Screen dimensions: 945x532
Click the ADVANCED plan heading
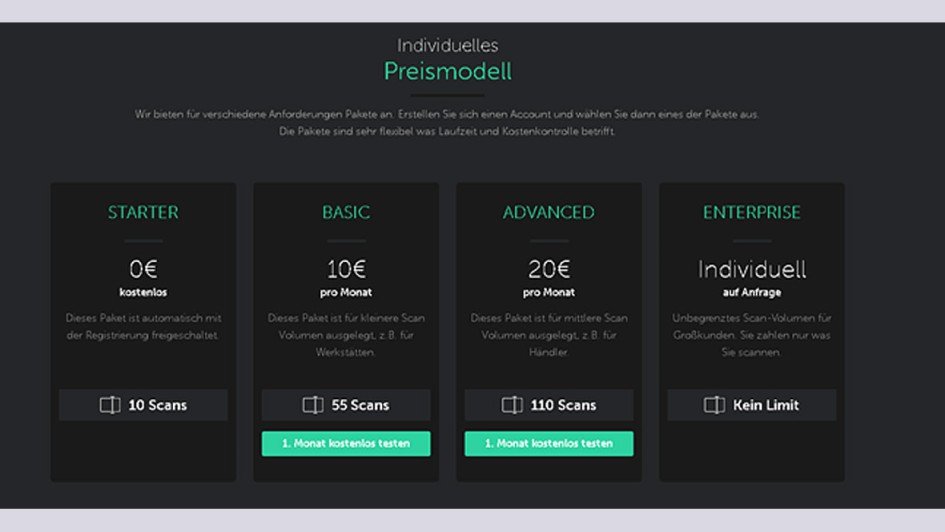[549, 213]
